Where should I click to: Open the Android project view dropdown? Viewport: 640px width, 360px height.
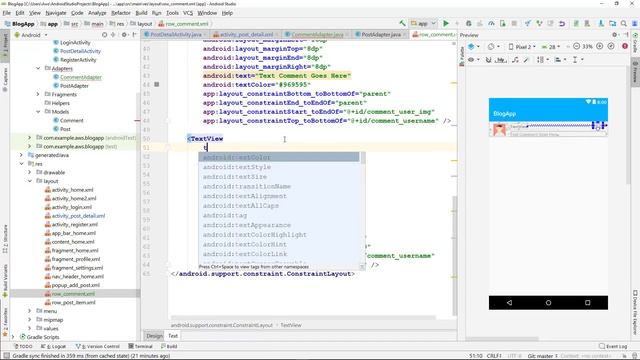click(31, 35)
